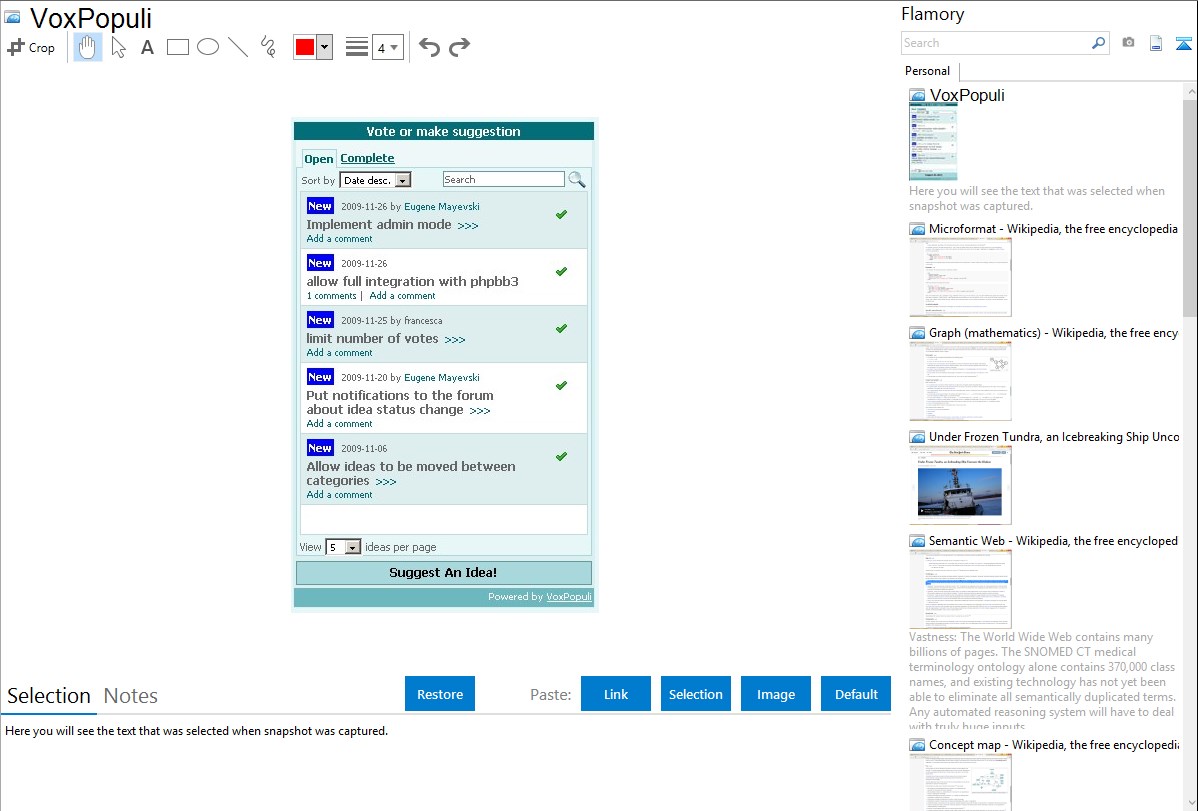
Task: Select the Complete tab in the widget
Action: [367, 158]
